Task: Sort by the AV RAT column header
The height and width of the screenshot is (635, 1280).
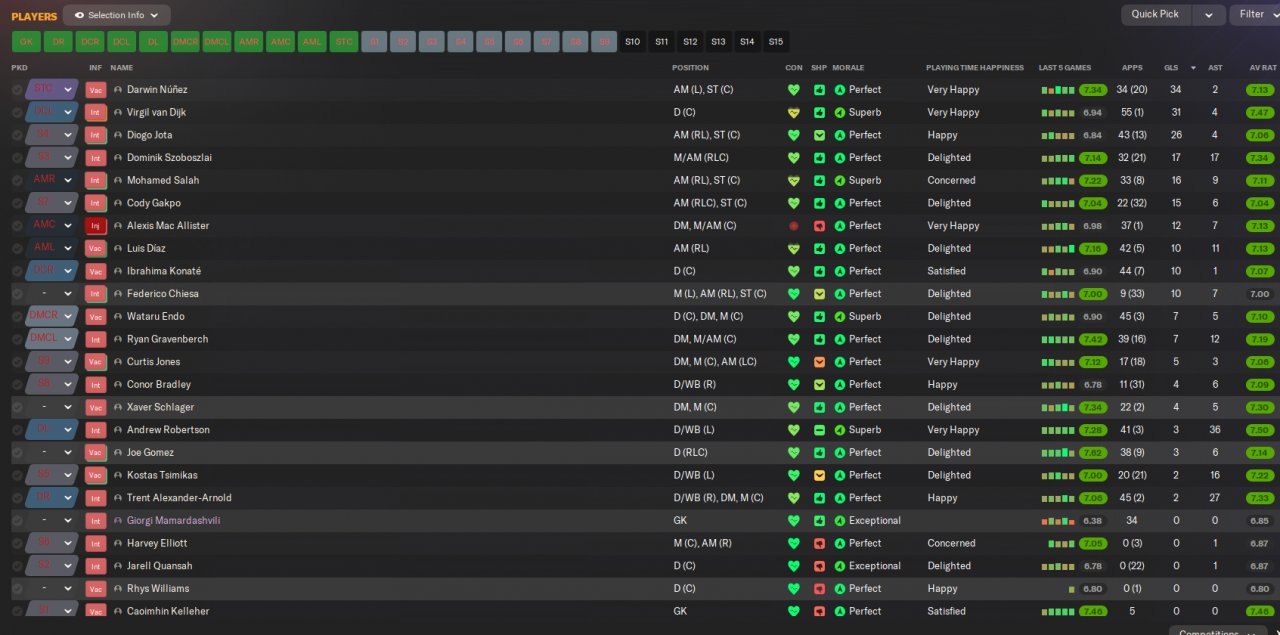Action: [x=1262, y=68]
